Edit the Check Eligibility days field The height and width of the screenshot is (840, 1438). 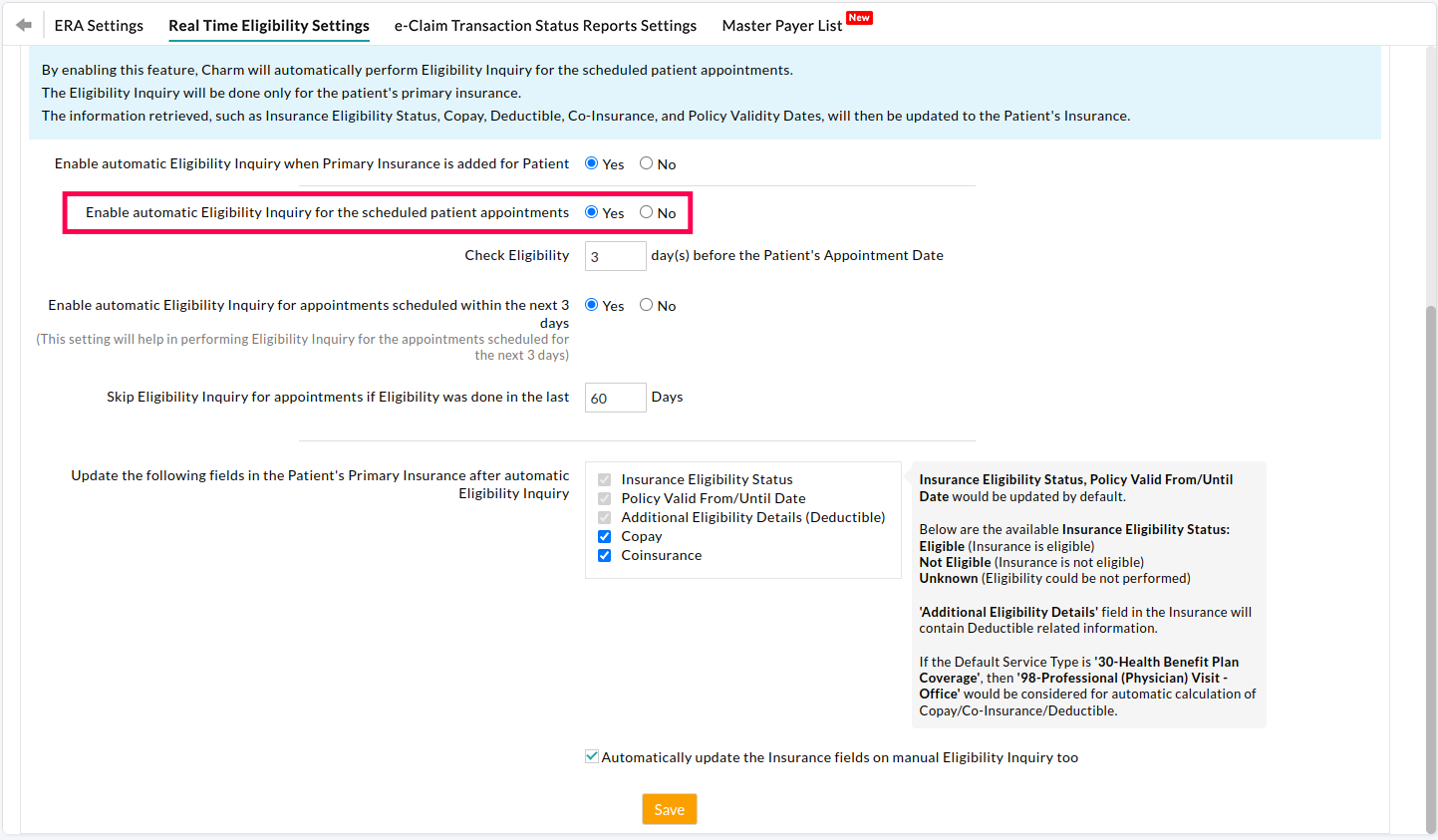615,255
